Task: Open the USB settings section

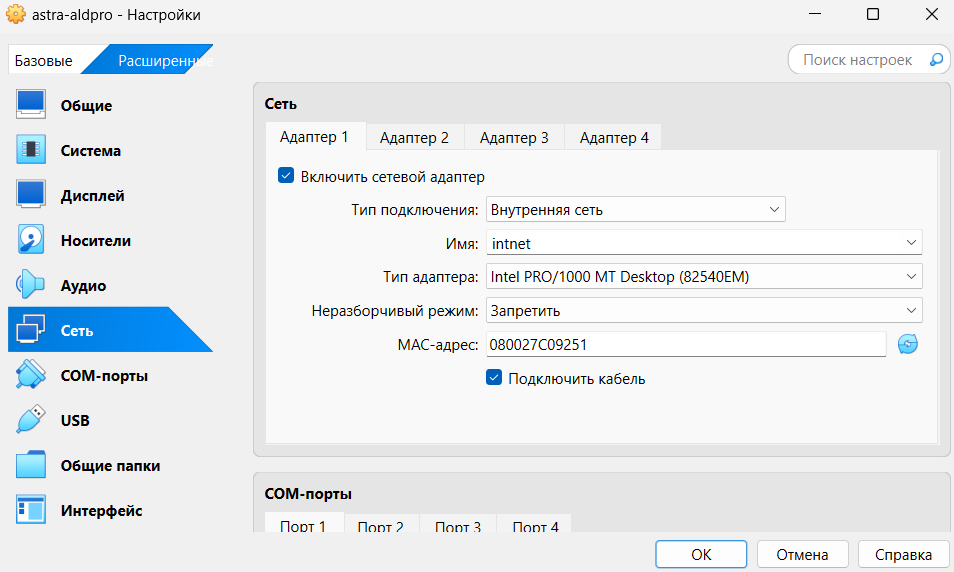Action: pyautogui.click(x=110, y=420)
